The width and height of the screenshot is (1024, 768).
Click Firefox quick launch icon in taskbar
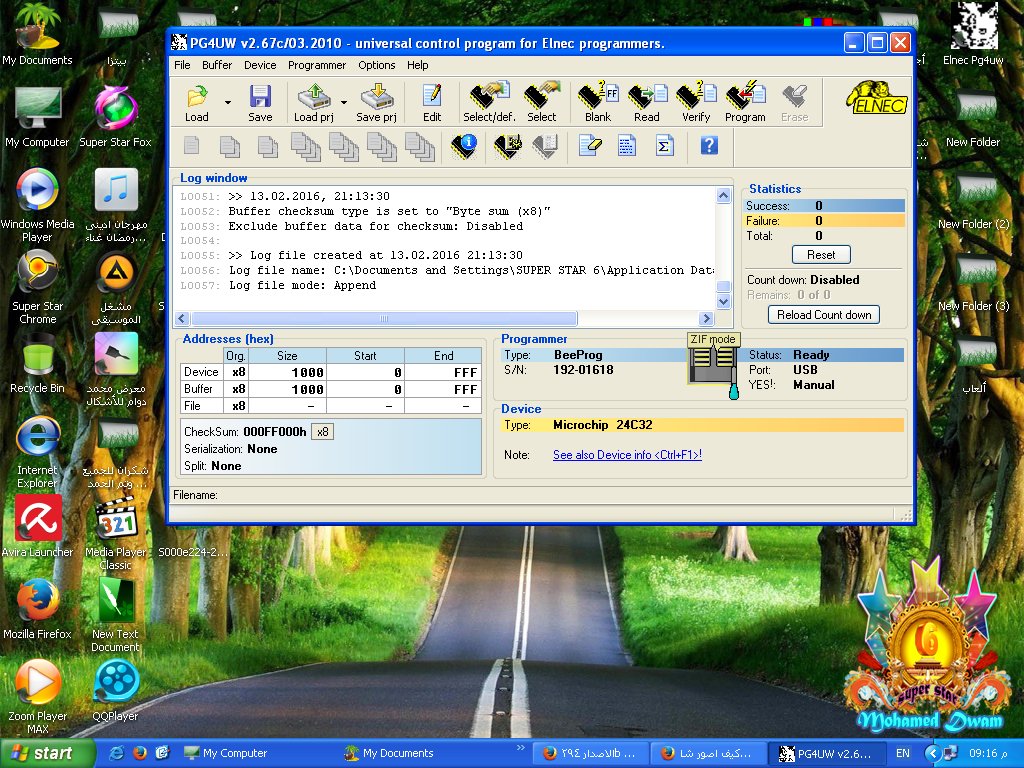click(x=140, y=753)
